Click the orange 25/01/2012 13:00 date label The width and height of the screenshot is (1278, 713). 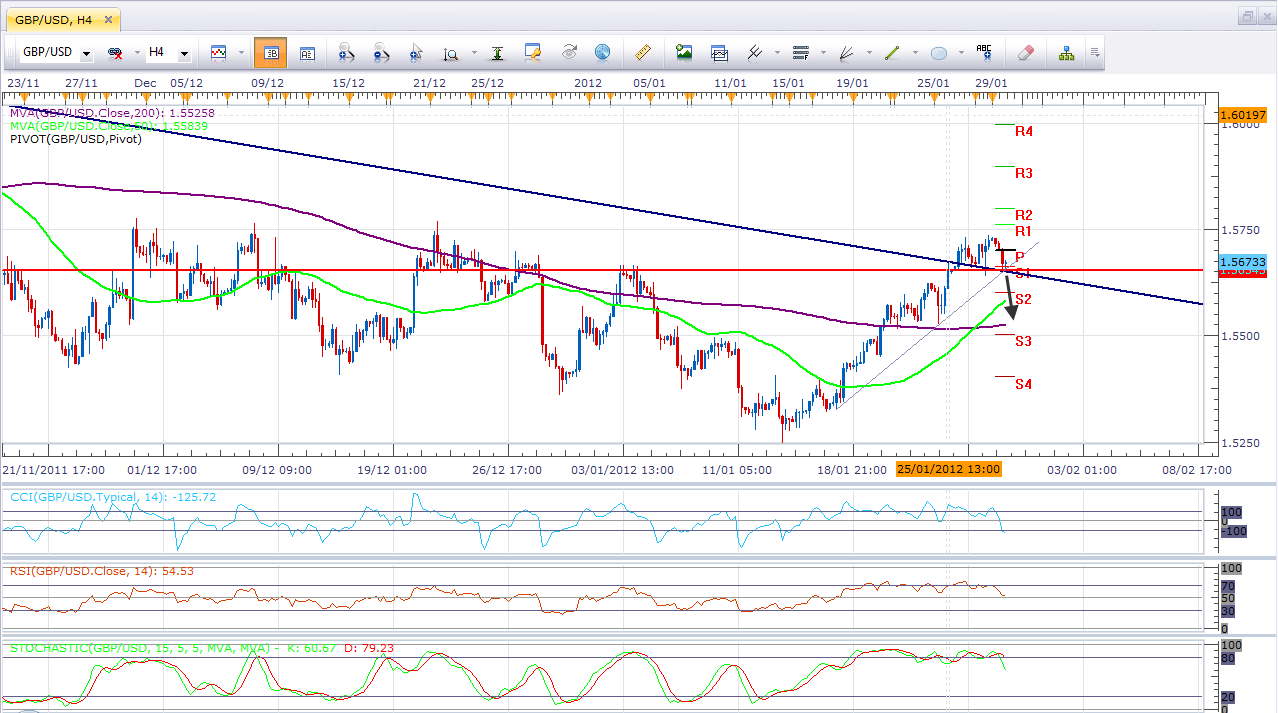tap(948, 469)
